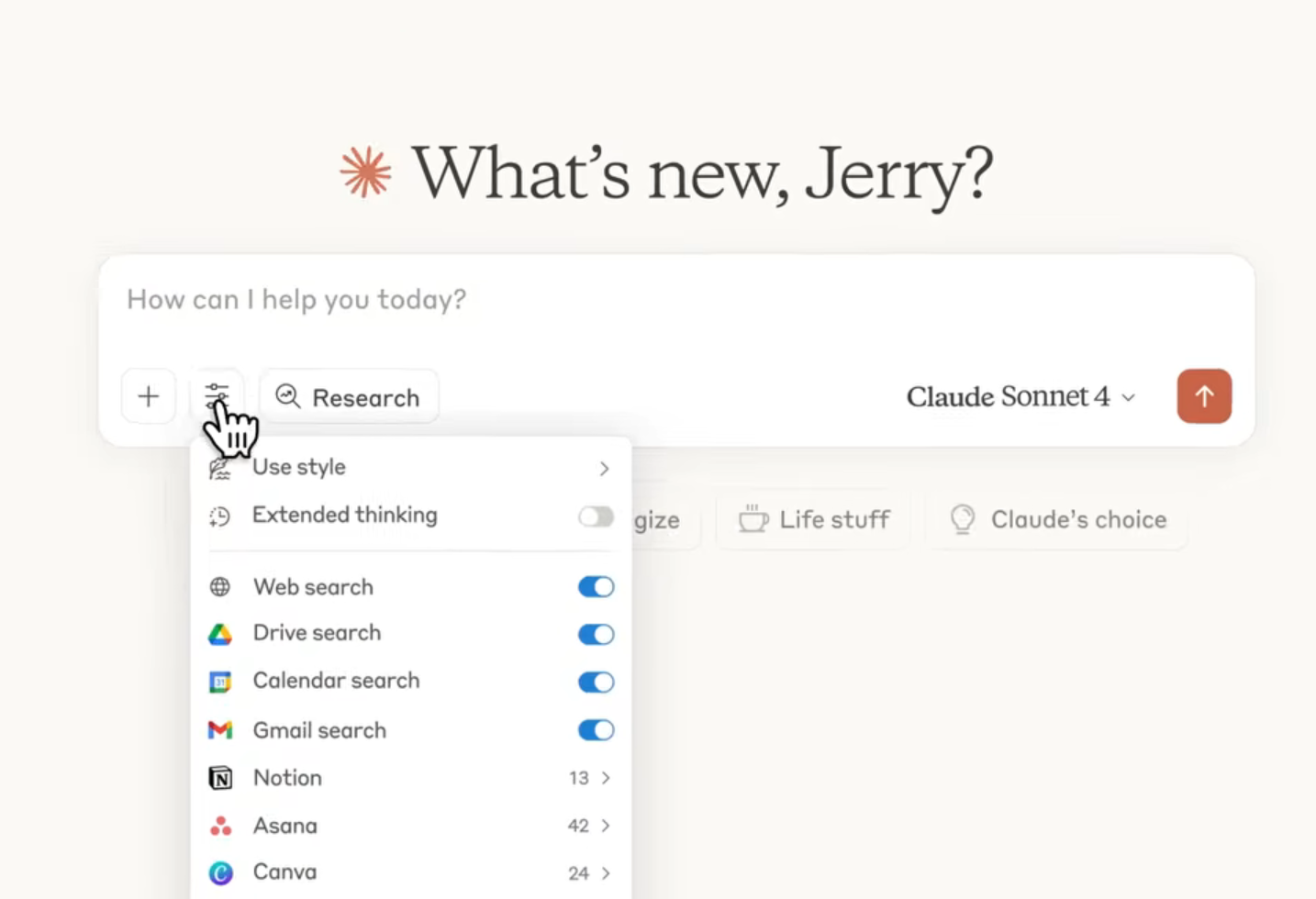Select the Claude's choice suggestion chip
Viewport: 1316px width, 899px height.
[x=1057, y=519]
